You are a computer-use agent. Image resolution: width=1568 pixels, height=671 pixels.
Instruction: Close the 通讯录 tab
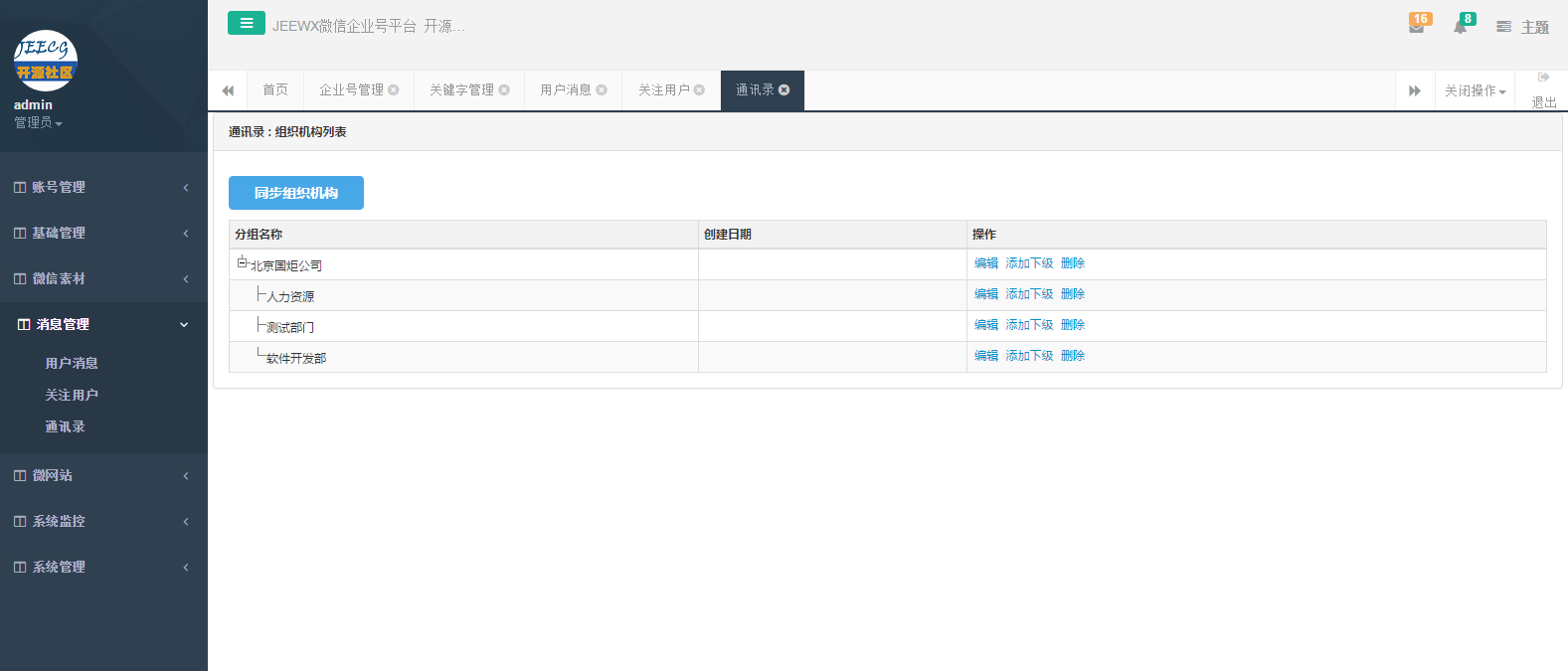point(784,89)
